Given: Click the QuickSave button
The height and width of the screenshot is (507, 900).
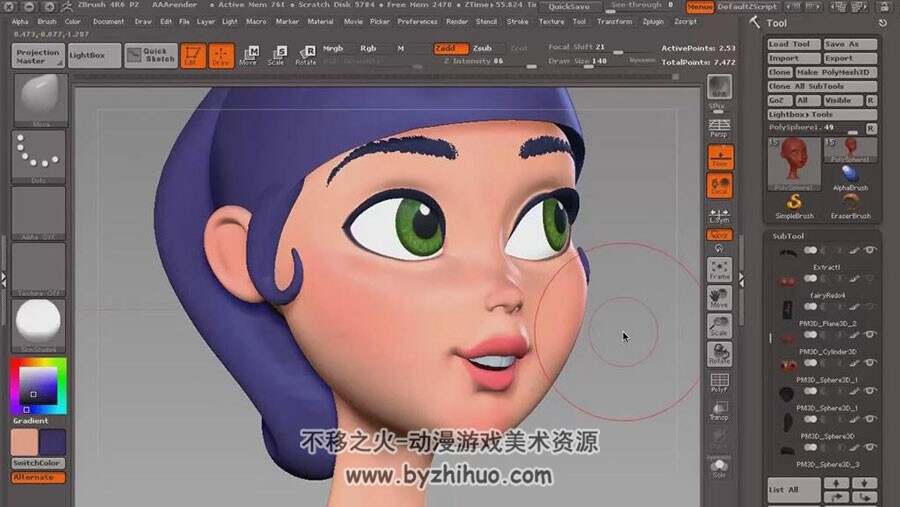Looking at the screenshot, I should click(x=570, y=7).
